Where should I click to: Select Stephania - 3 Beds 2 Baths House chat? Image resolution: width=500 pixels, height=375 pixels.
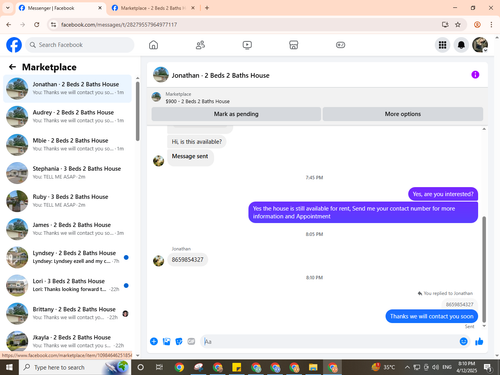67,173
